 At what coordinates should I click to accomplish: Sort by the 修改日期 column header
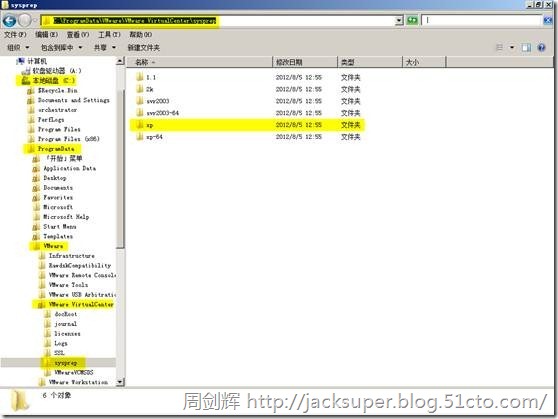point(305,62)
